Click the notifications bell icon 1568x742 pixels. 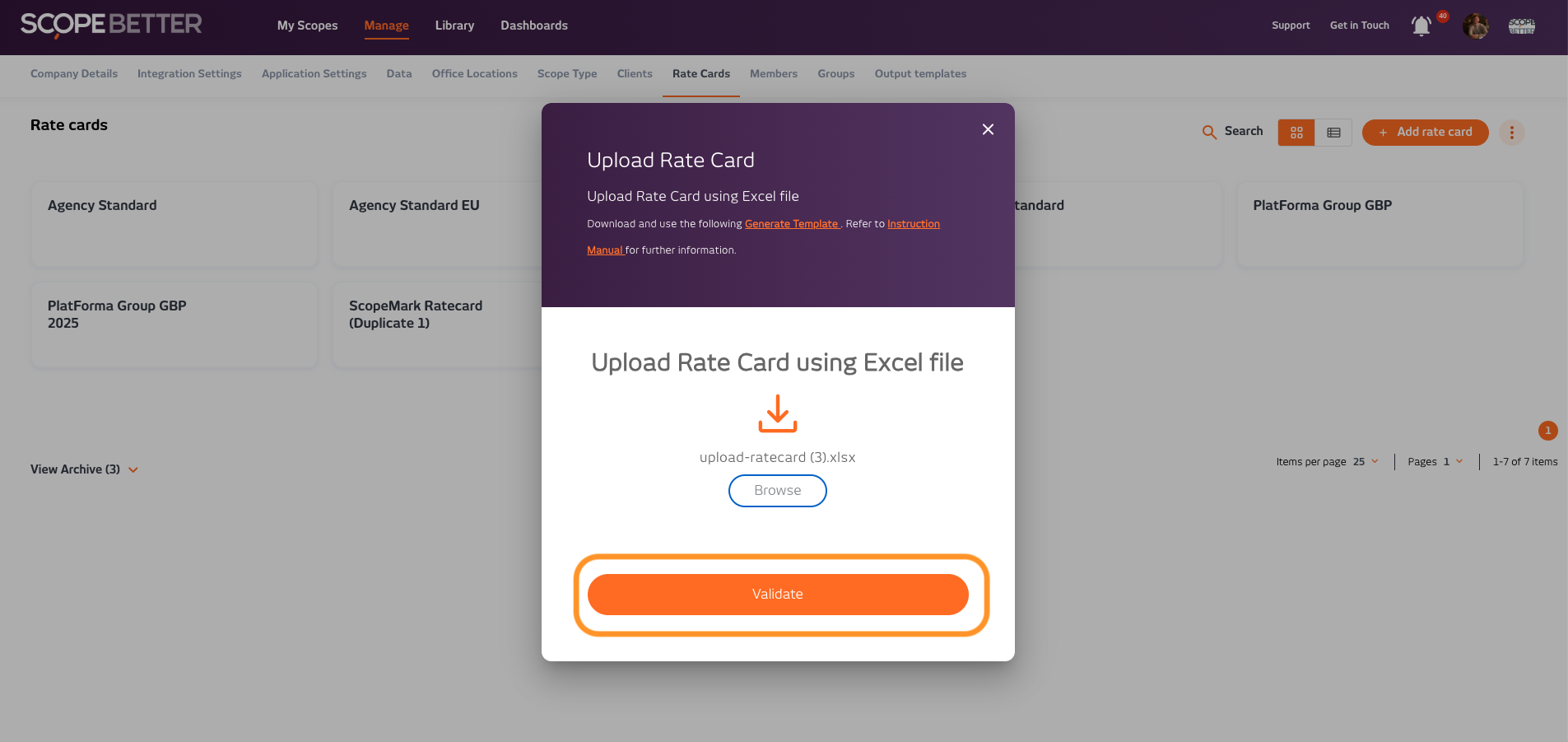[1421, 26]
